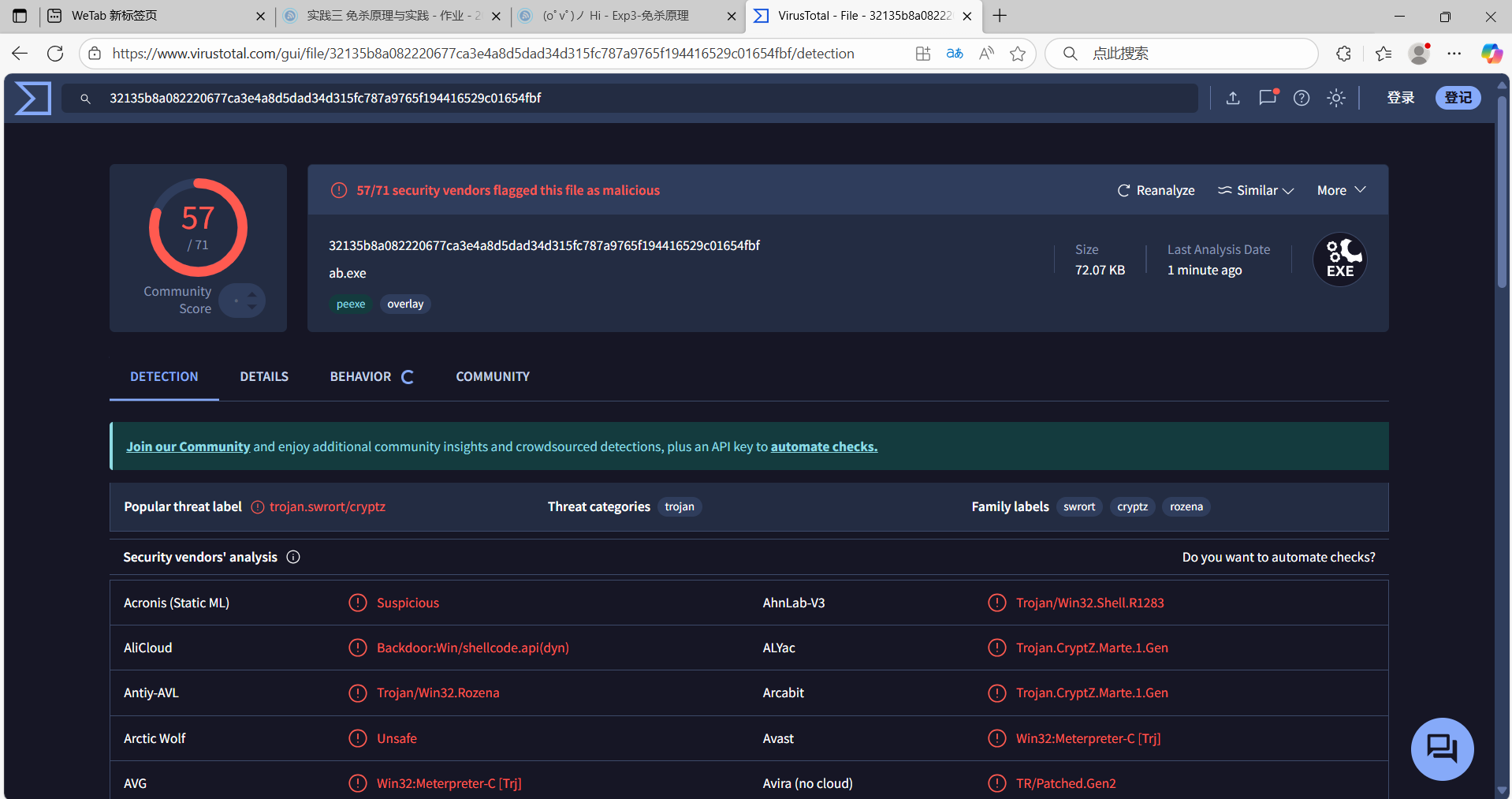The image size is (1512, 799).
Task: Click the tab actions menu icon
Action: click(20, 16)
